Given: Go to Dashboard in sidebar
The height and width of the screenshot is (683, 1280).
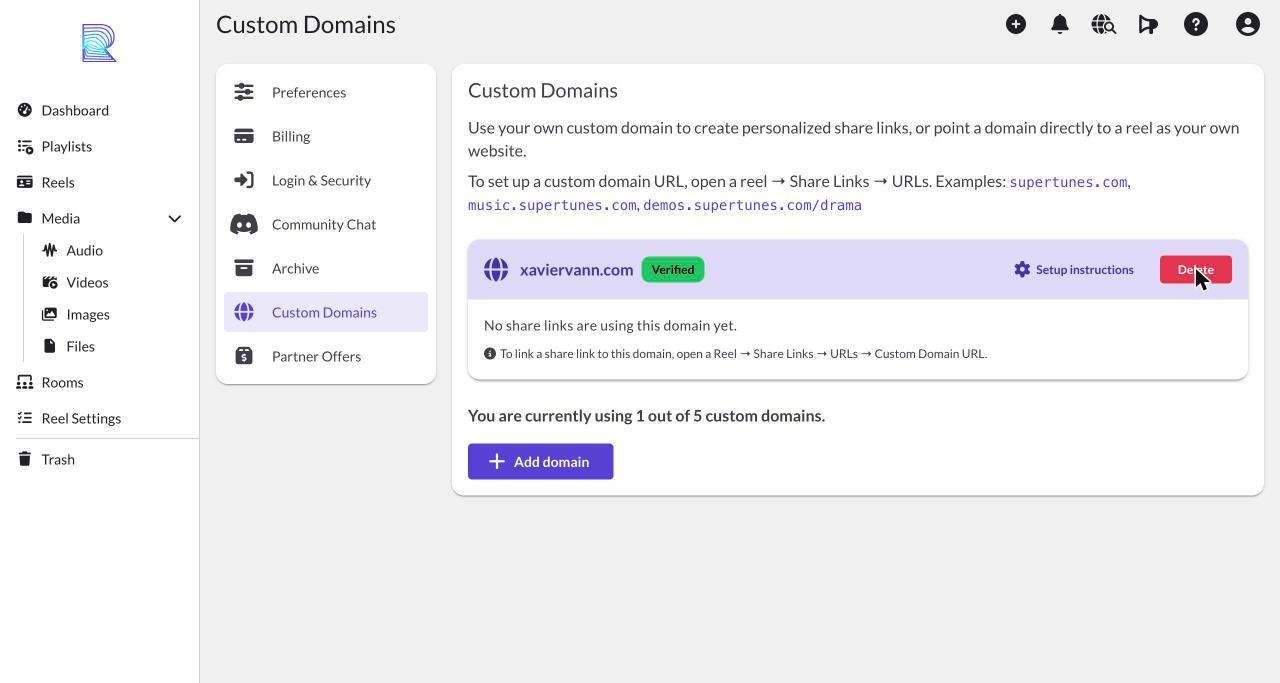Looking at the screenshot, I should point(75,110).
